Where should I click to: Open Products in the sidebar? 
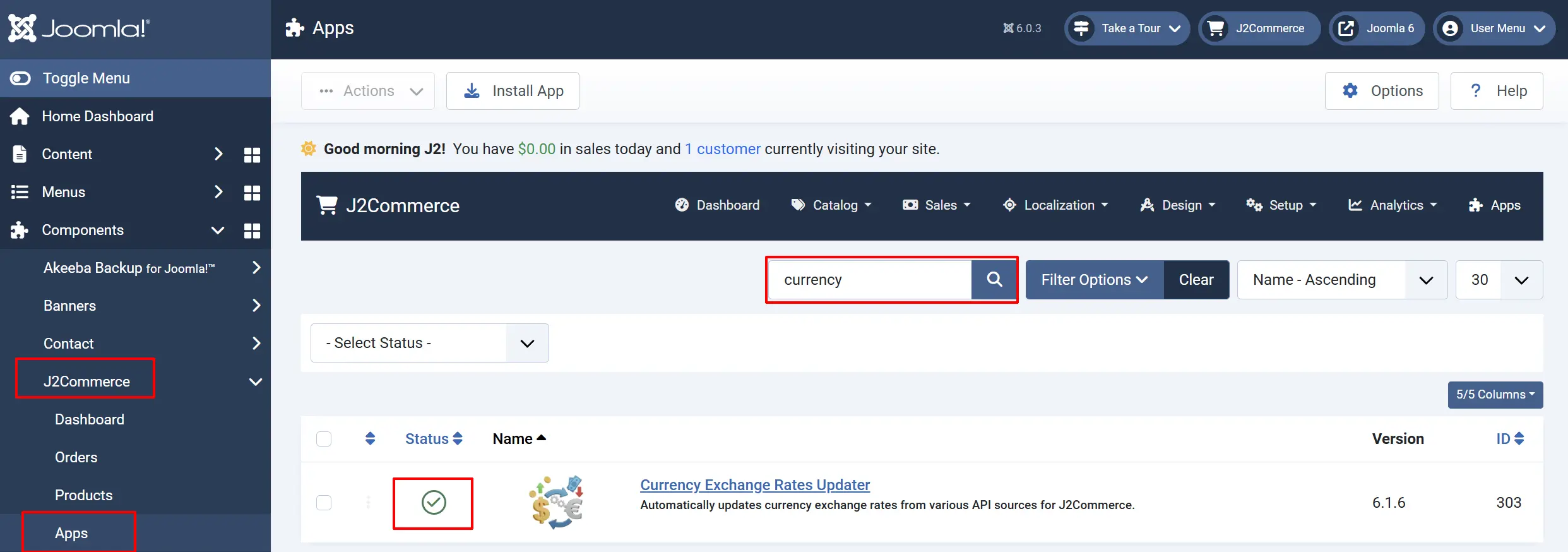pos(84,495)
